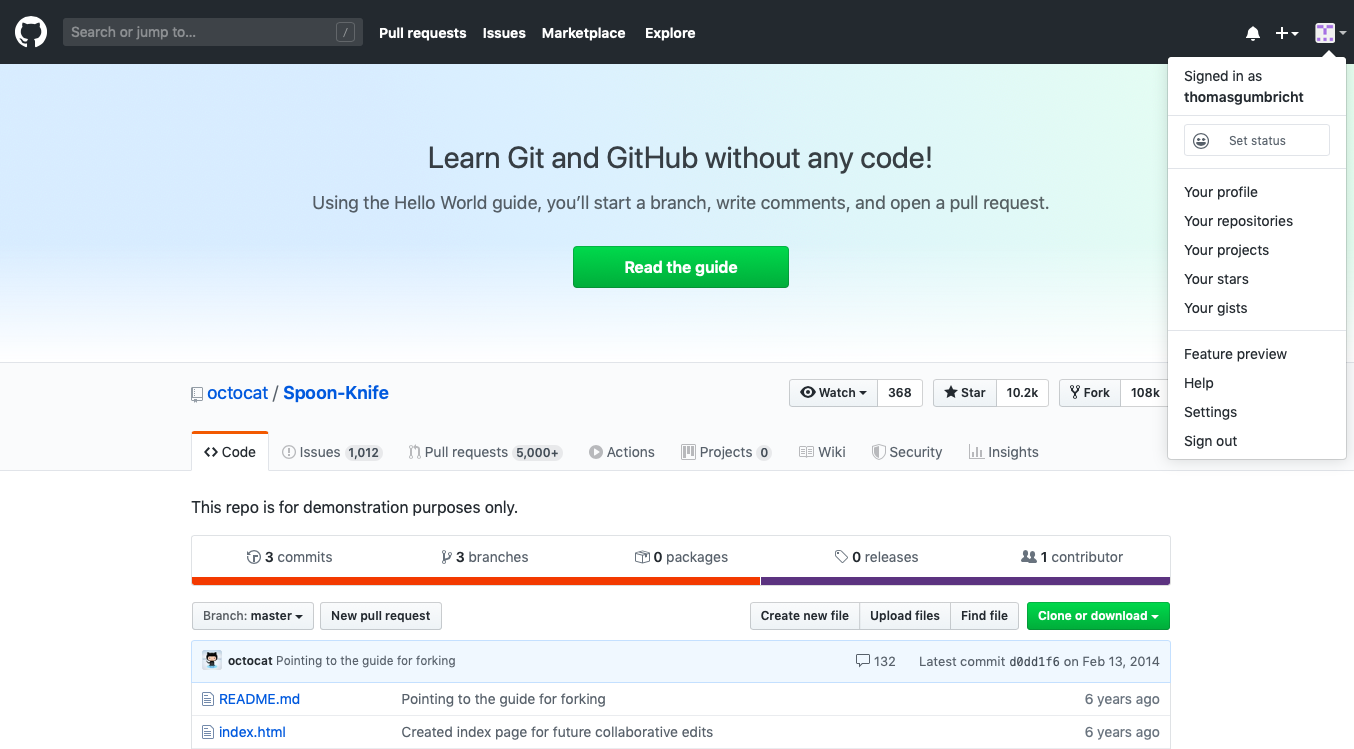Screen dimensions: 1354x749
Task: Click the comment bubble icon showing 132
Action: coord(862,661)
